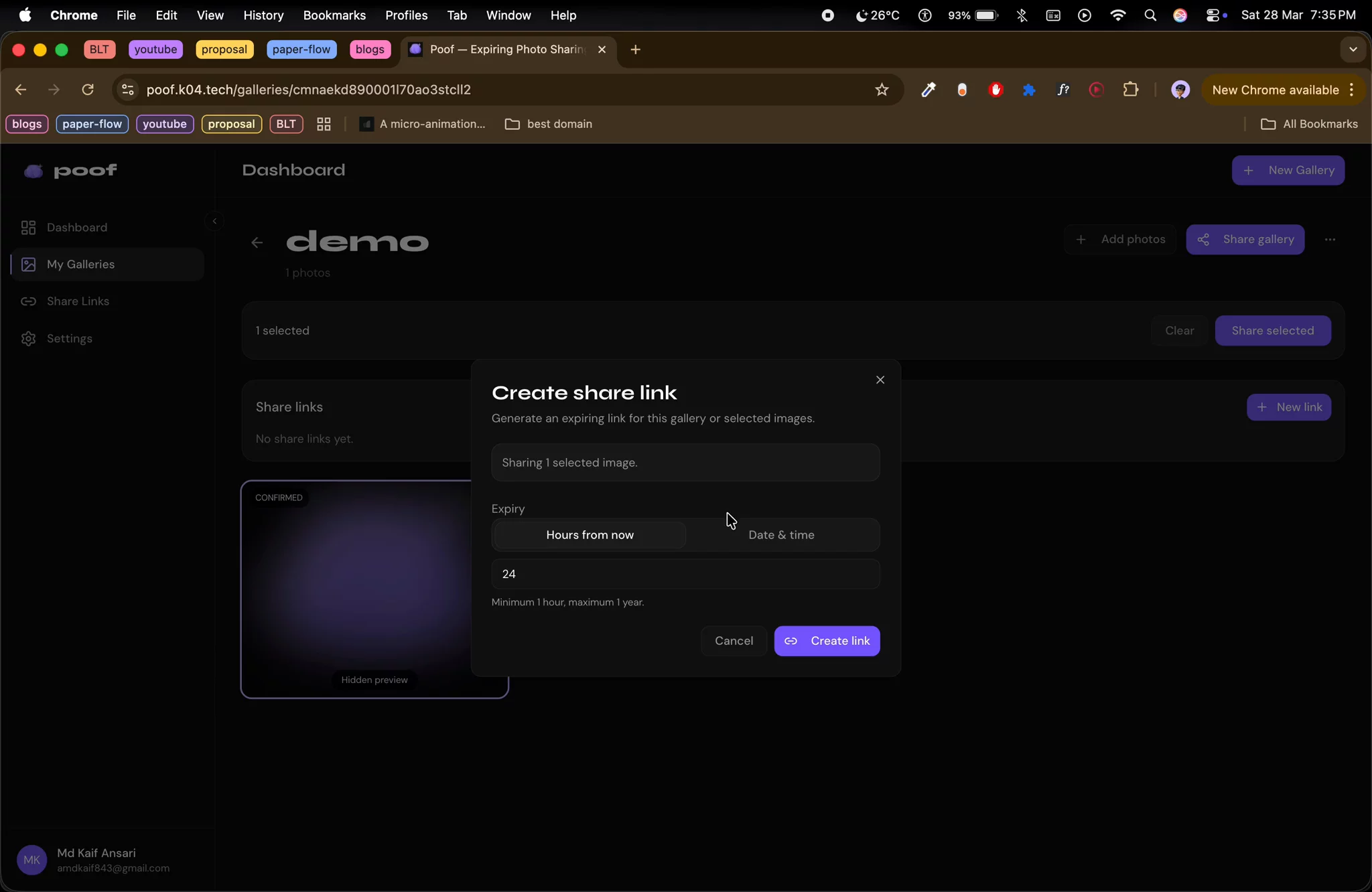Screen dimensions: 1372x892
Task: Open the Chrome profile avatar
Action: click(x=1180, y=90)
